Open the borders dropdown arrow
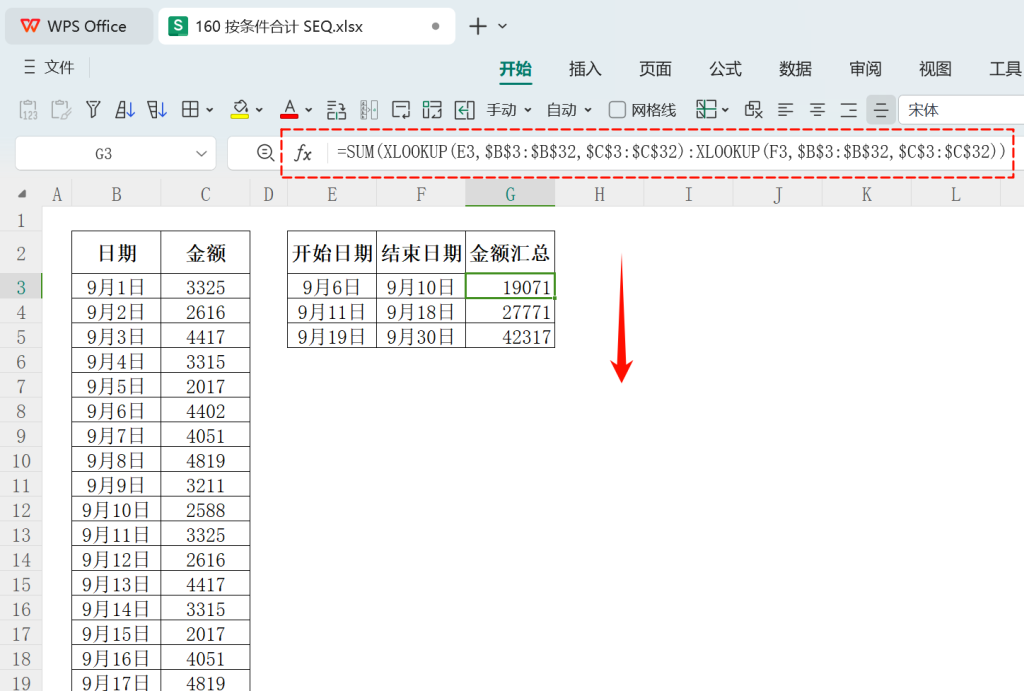 point(210,110)
